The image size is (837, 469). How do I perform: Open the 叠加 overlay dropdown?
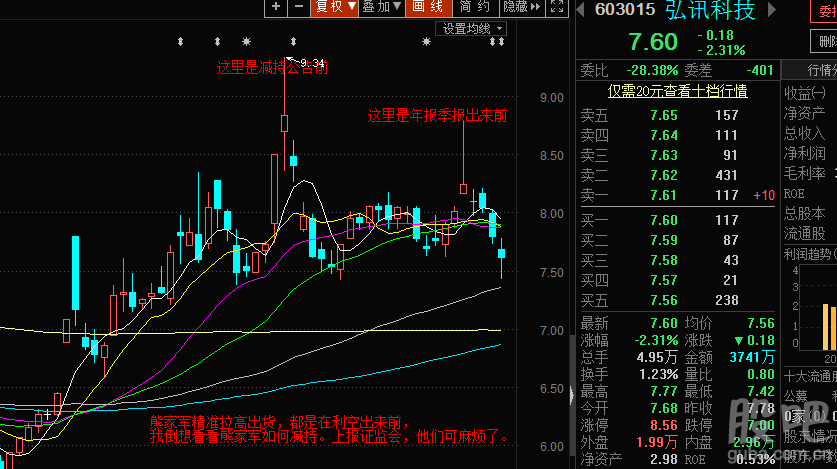coord(381,7)
